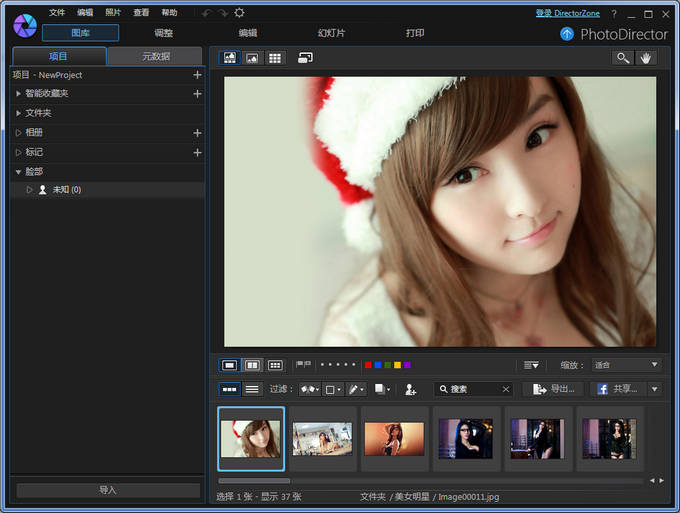This screenshot has height=513, width=680.
Task: Open the 元数据 tab
Action: coord(154,56)
